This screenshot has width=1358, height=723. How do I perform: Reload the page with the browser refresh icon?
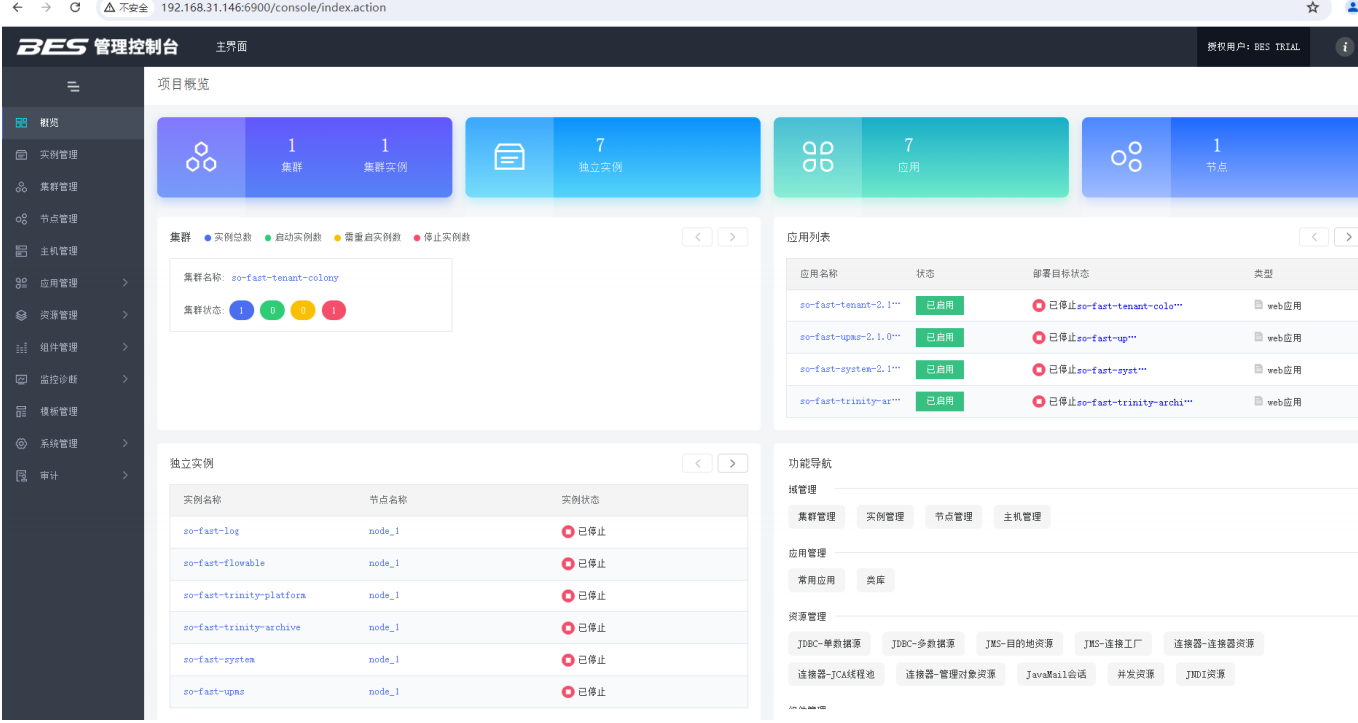75,7
